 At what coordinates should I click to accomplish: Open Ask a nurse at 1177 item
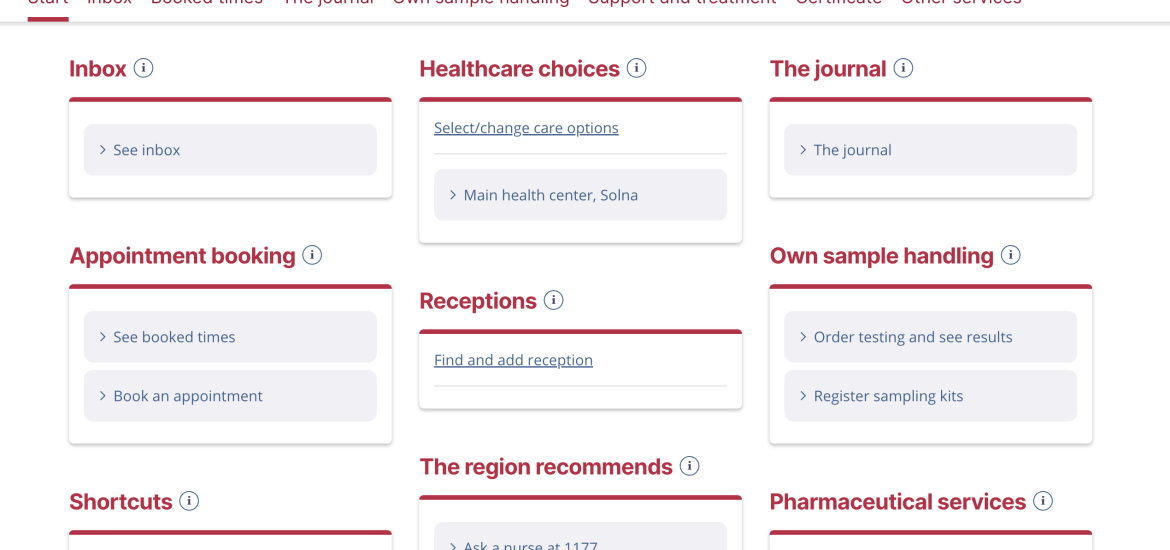[581, 536]
